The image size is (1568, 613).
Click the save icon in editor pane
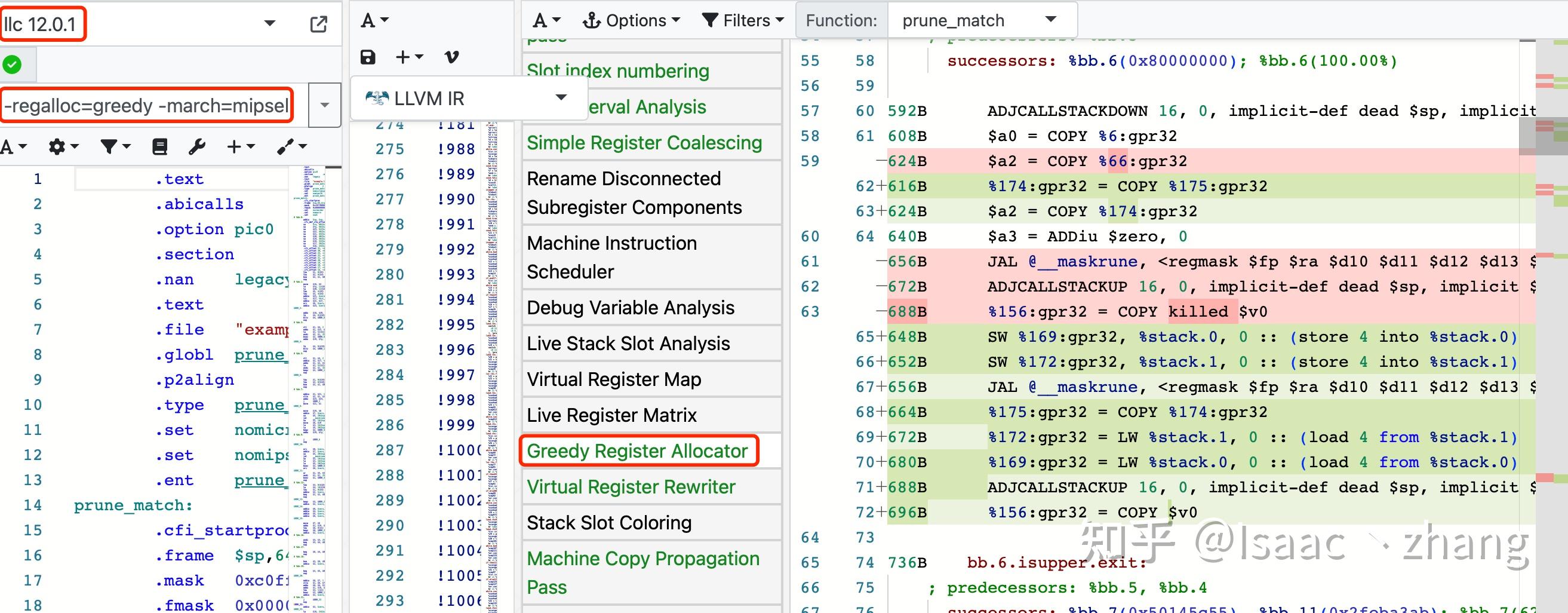click(x=368, y=57)
